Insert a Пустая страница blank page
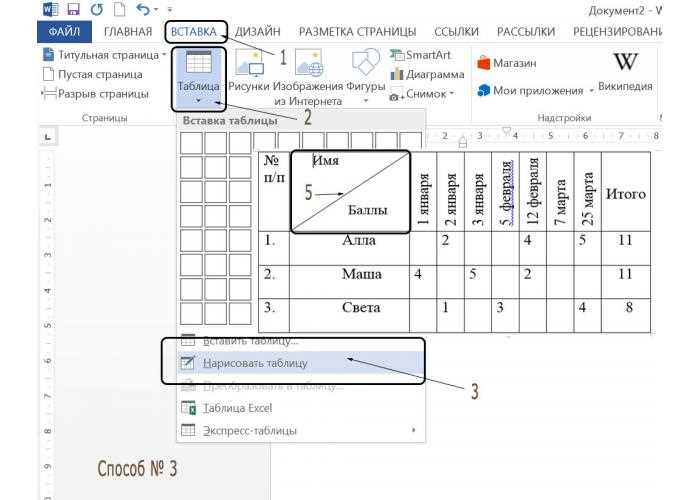 [93, 75]
